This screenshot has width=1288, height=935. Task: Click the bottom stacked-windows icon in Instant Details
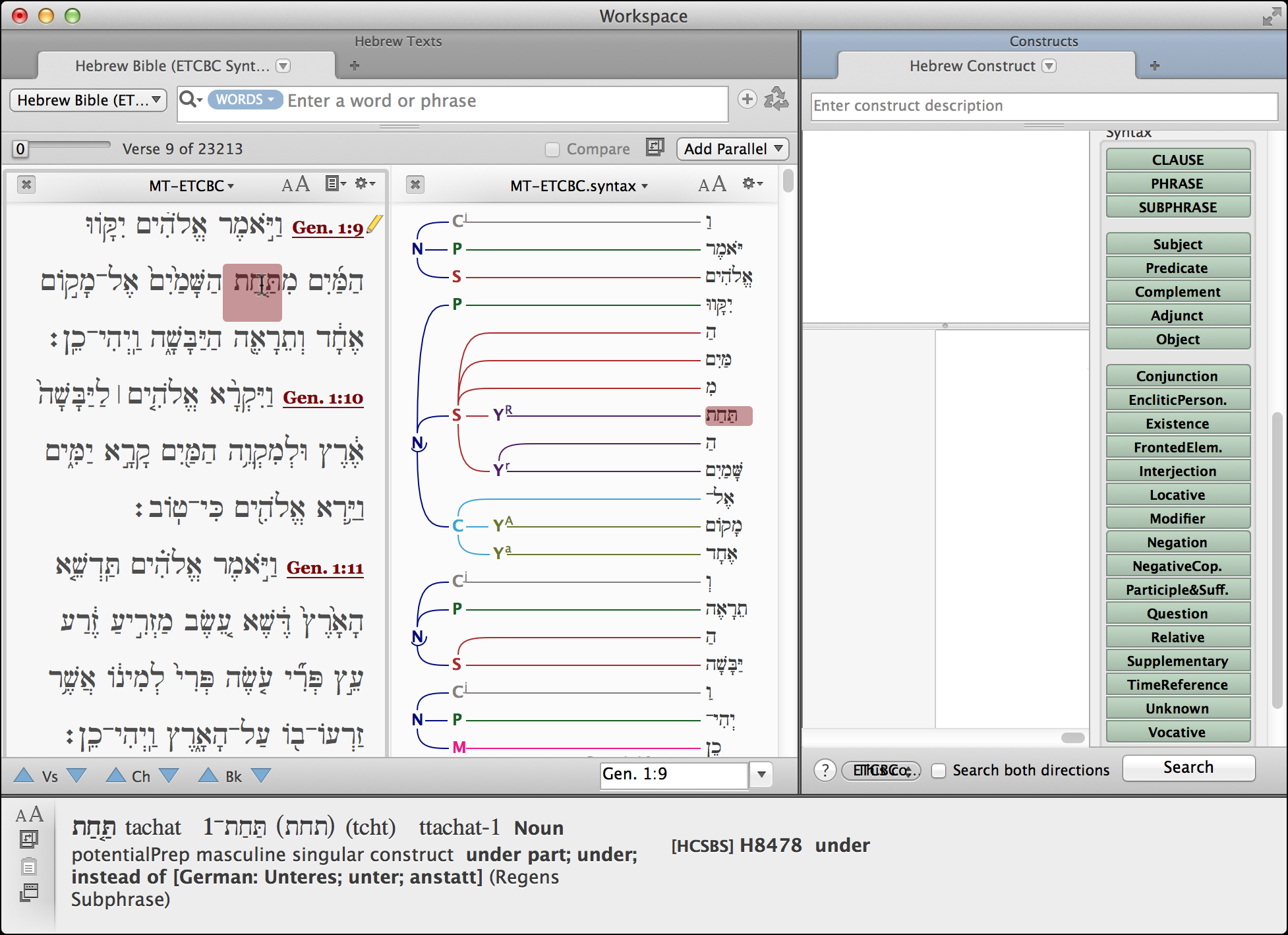coord(29,892)
